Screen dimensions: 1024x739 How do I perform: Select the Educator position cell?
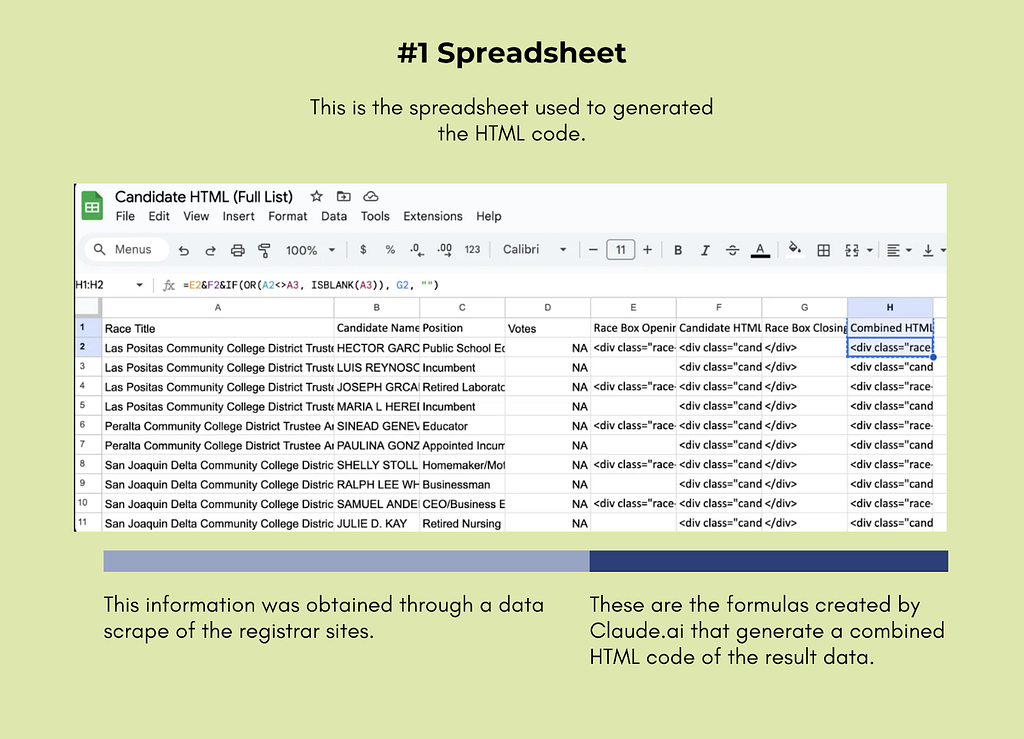462,426
